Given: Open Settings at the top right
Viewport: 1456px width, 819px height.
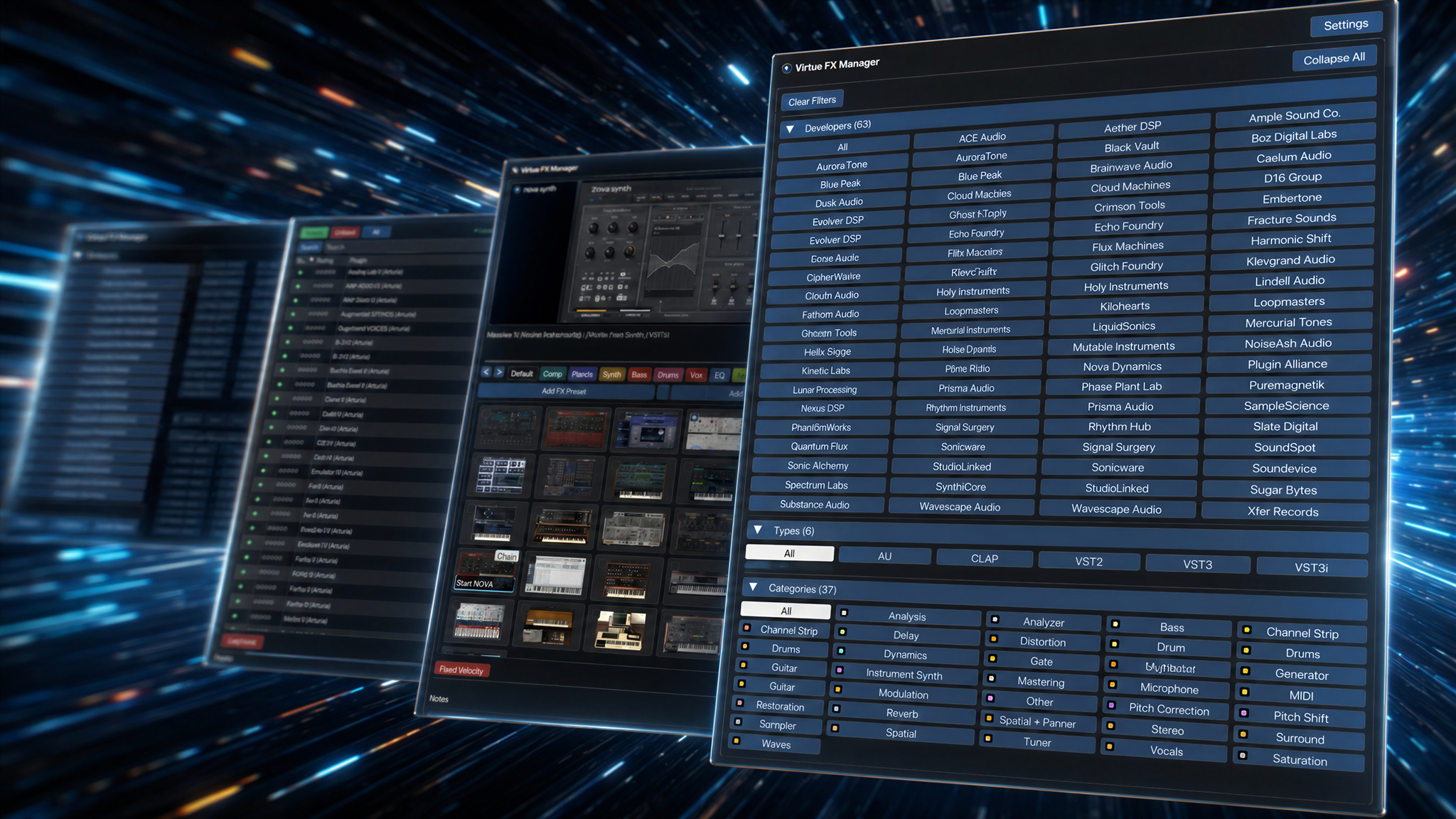Looking at the screenshot, I should click(1346, 25).
